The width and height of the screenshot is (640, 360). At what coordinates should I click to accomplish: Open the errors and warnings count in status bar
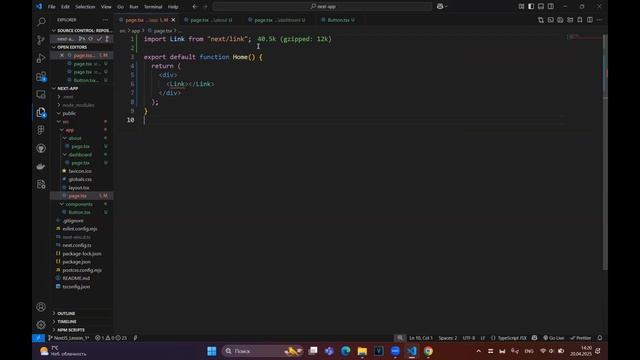coord(111,338)
